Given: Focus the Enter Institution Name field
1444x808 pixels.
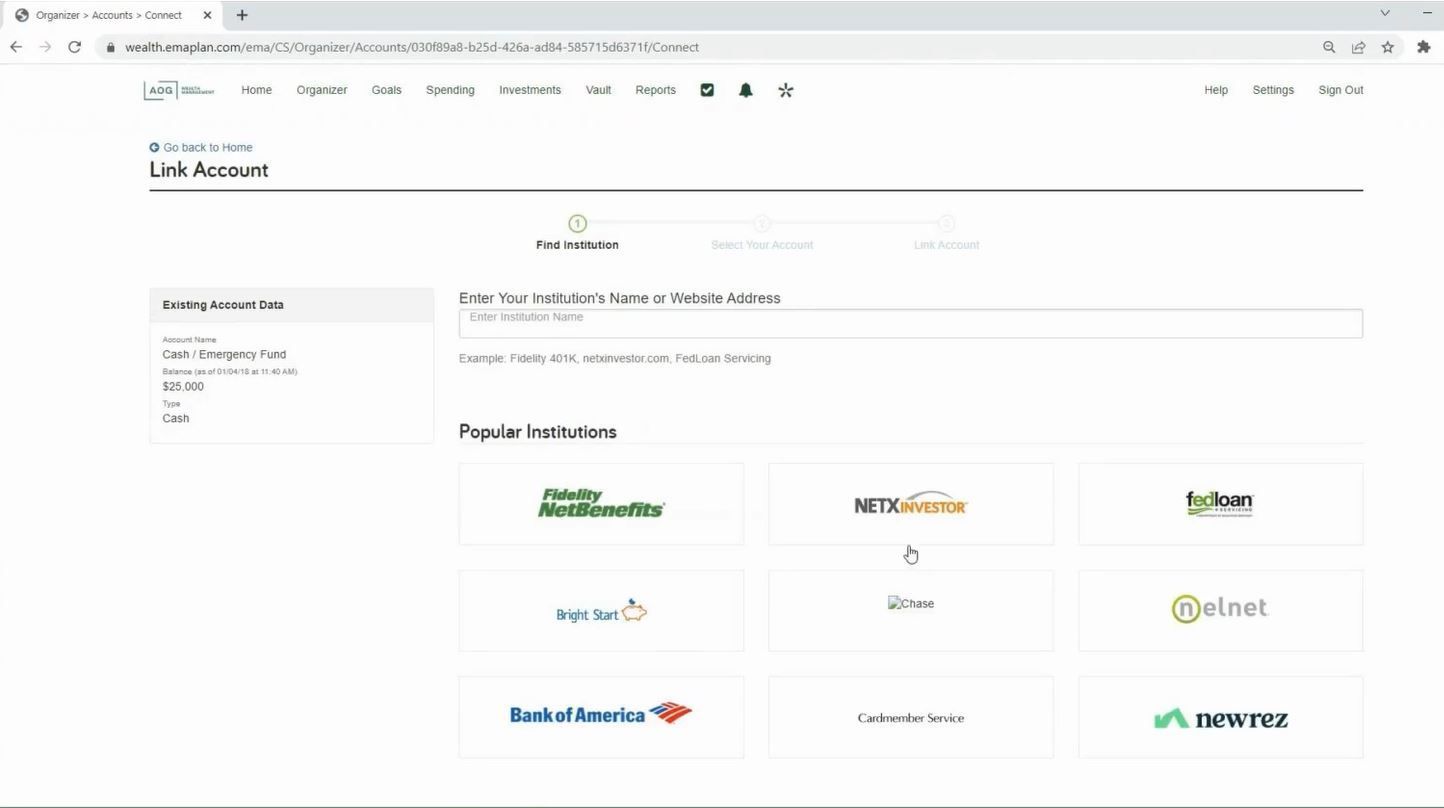Looking at the screenshot, I should (x=910, y=323).
